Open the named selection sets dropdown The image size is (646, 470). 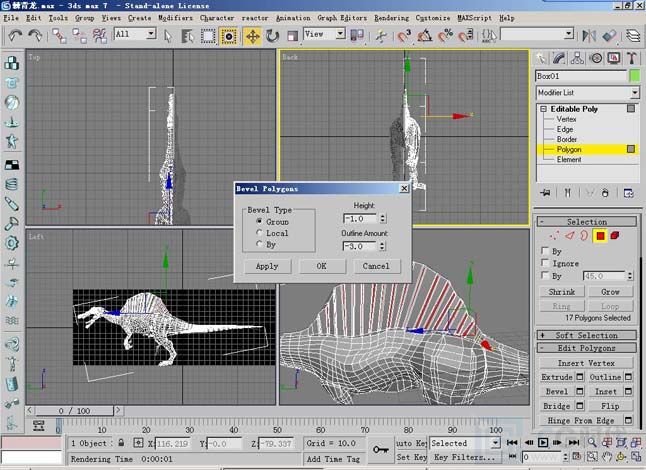pos(569,34)
